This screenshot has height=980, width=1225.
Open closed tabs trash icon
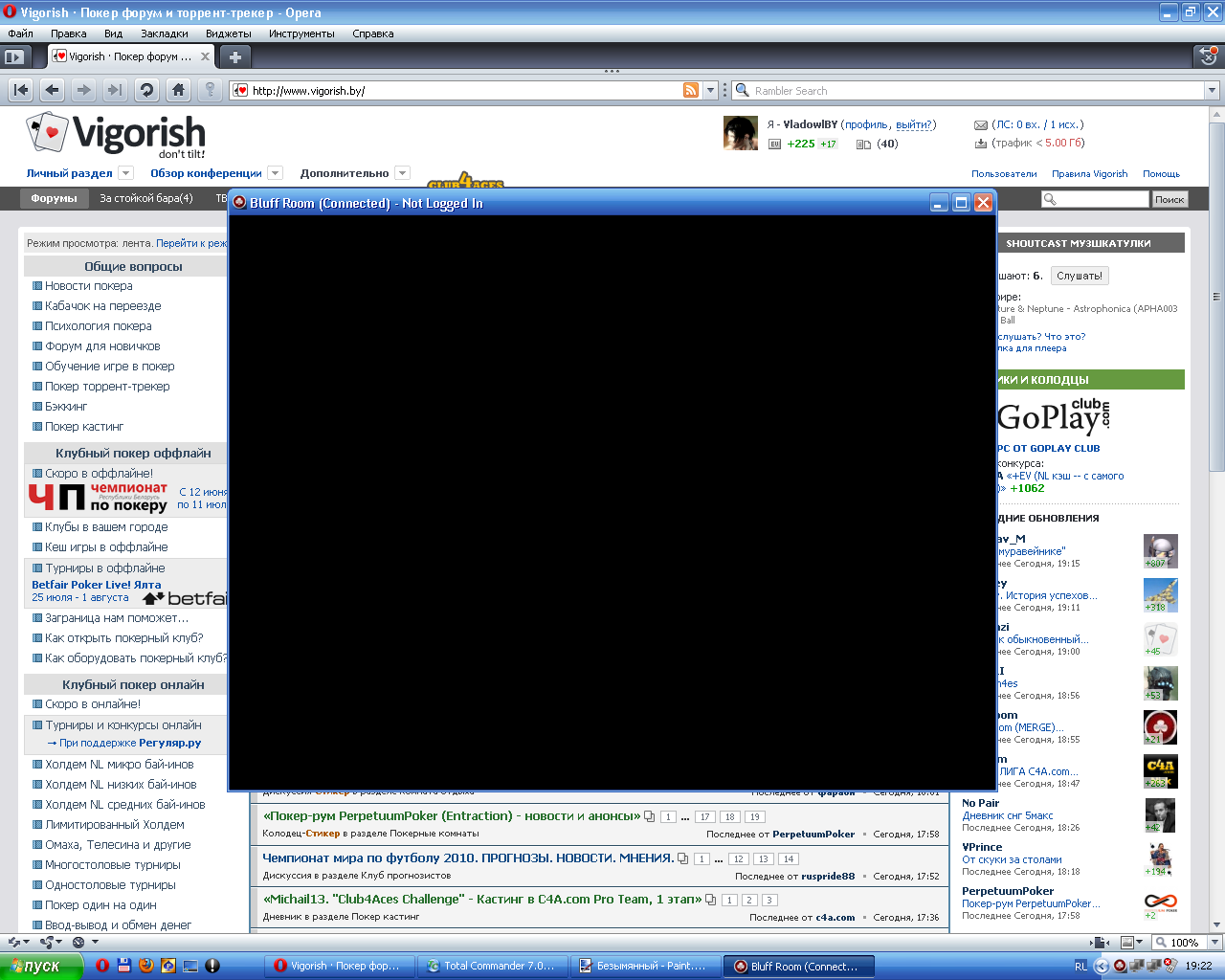pyautogui.click(x=1209, y=56)
